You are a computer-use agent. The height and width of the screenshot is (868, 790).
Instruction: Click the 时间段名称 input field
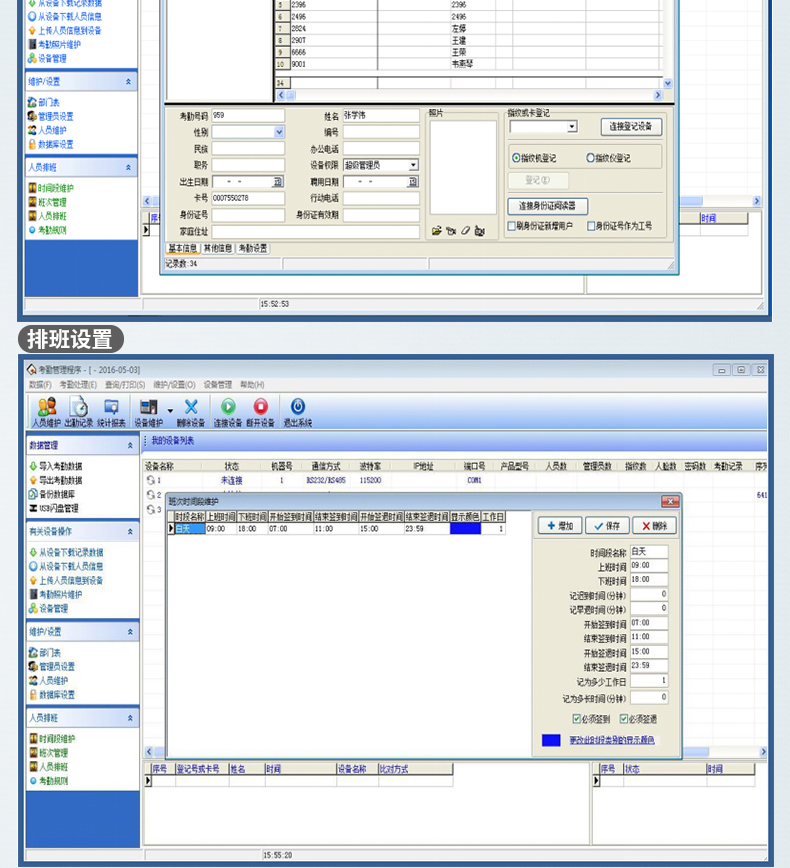(x=649, y=552)
